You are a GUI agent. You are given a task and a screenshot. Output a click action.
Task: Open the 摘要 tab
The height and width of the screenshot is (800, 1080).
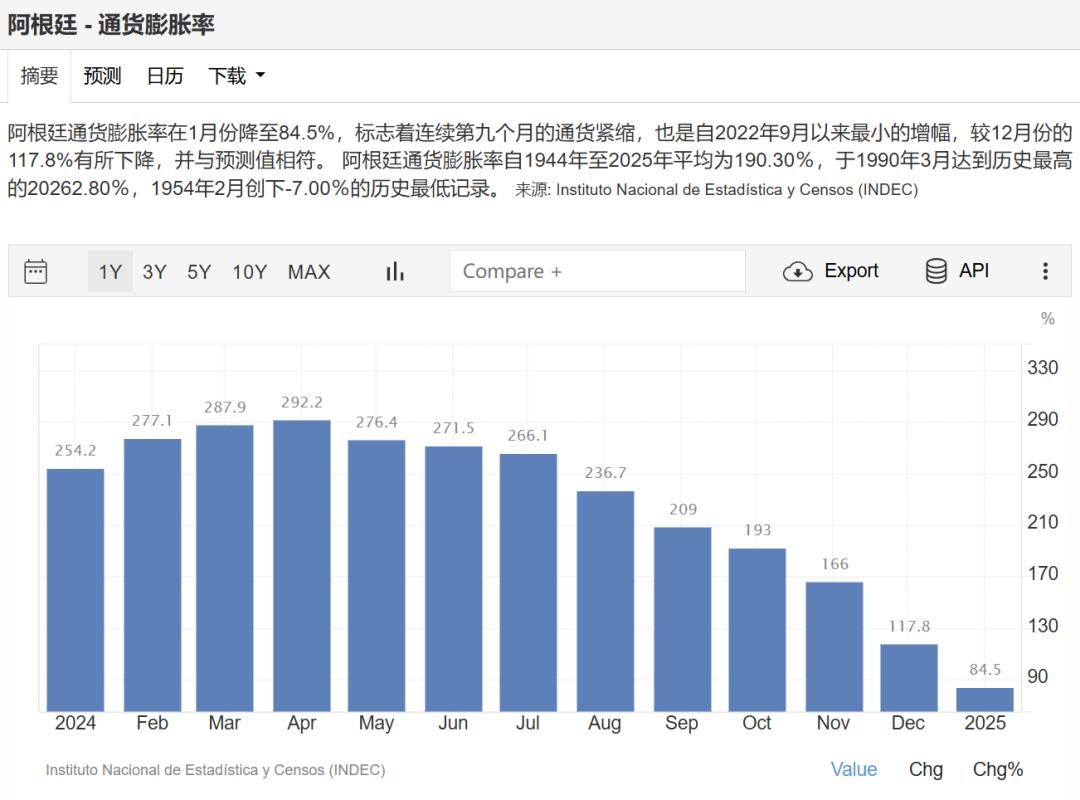[x=40, y=76]
